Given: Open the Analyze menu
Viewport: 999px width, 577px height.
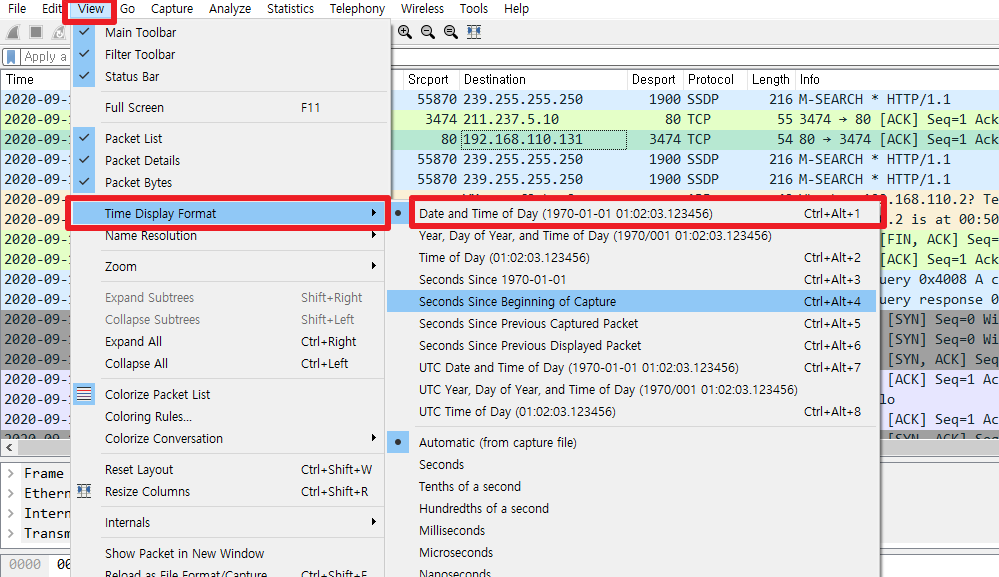Looking at the screenshot, I should tap(230, 9).
